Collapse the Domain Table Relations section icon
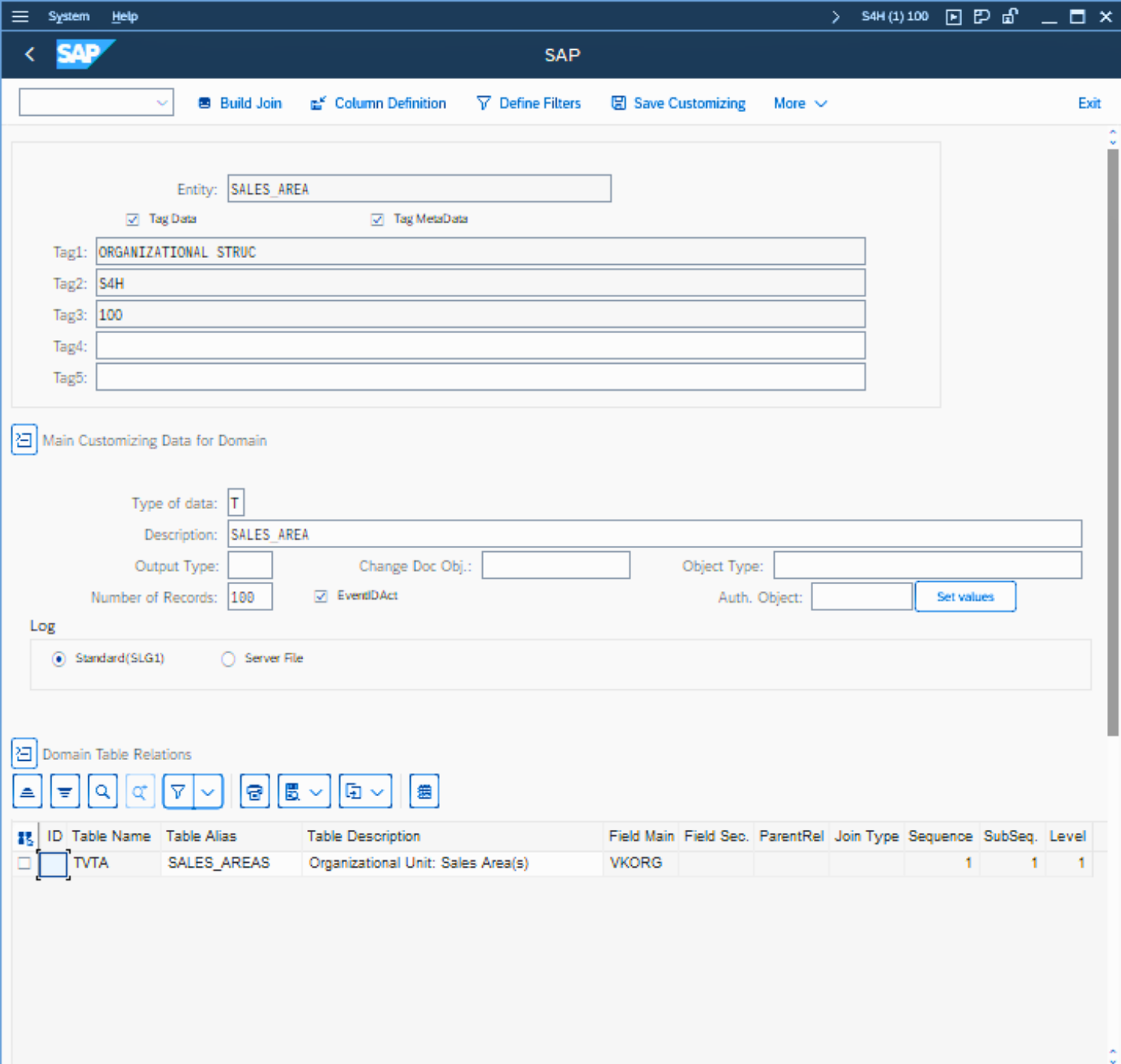Screen dimensions: 1121x1064 click(x=24, y=754)
